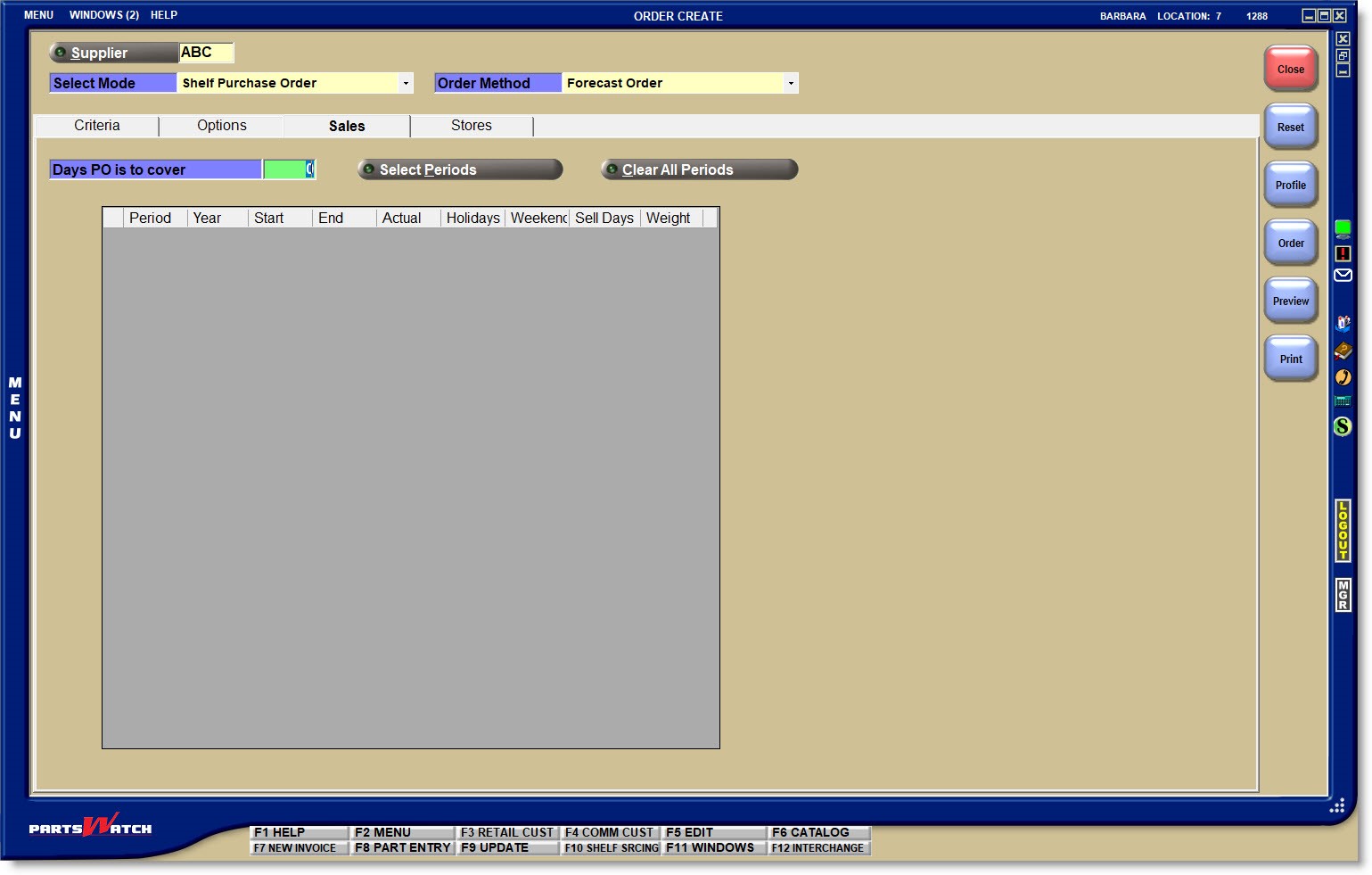Viewport: 1372px width, 875px height.
Task: Click the green S circle icon
Action: pyautogui.click(x=1343, y=427)
